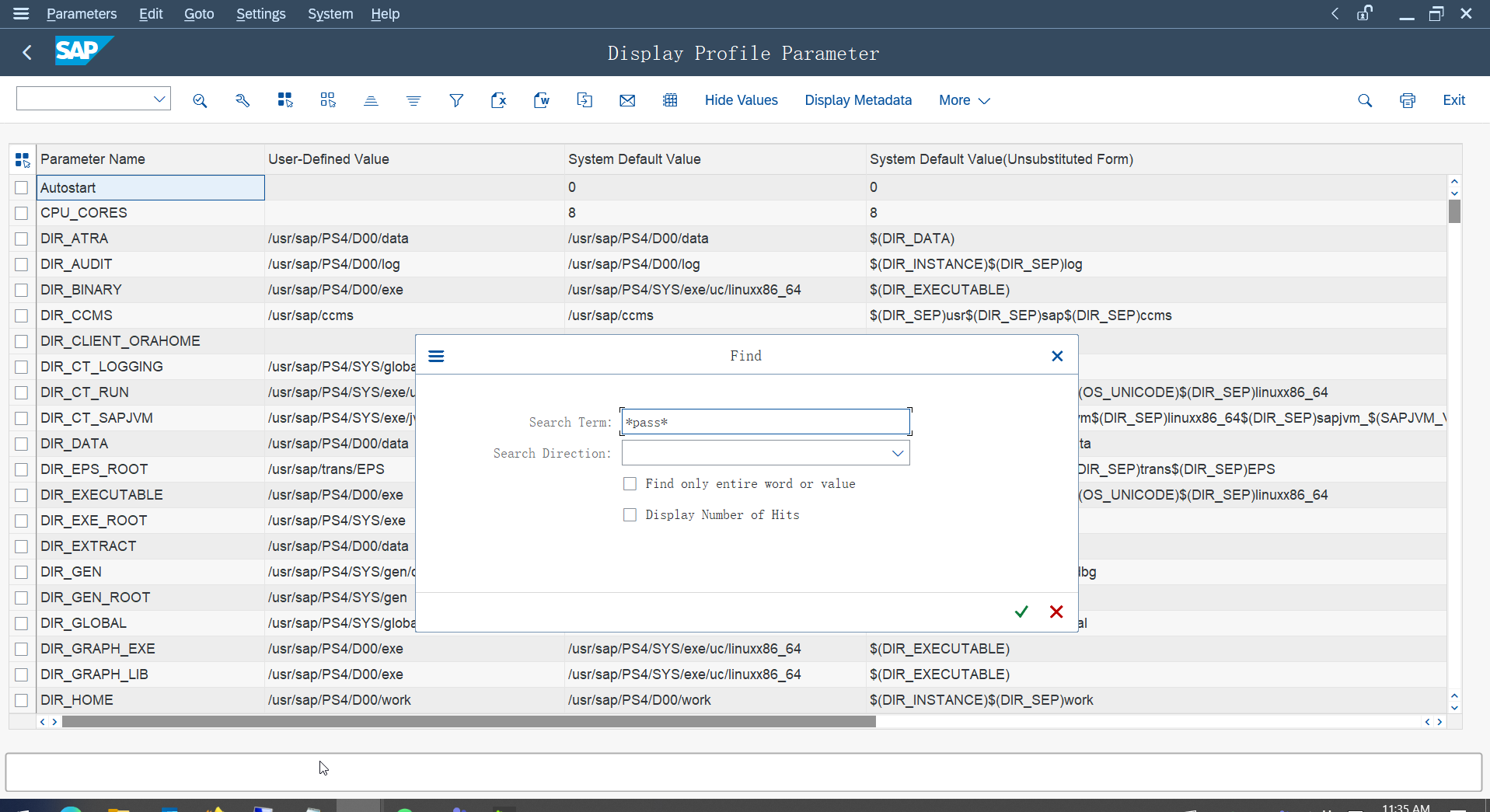Click the Details magnifier icon in toolbar
This screenshot has width=1490, height=812.
pyautogui.click(x=200, y=100)
